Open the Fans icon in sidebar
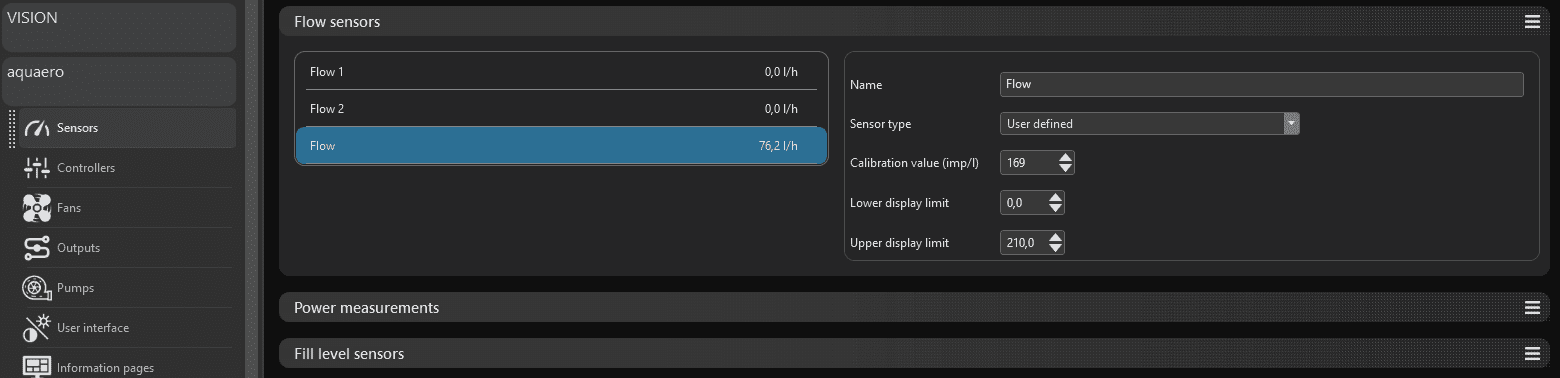The height and width of the screenshot is (378, 1560). (37, 208)
